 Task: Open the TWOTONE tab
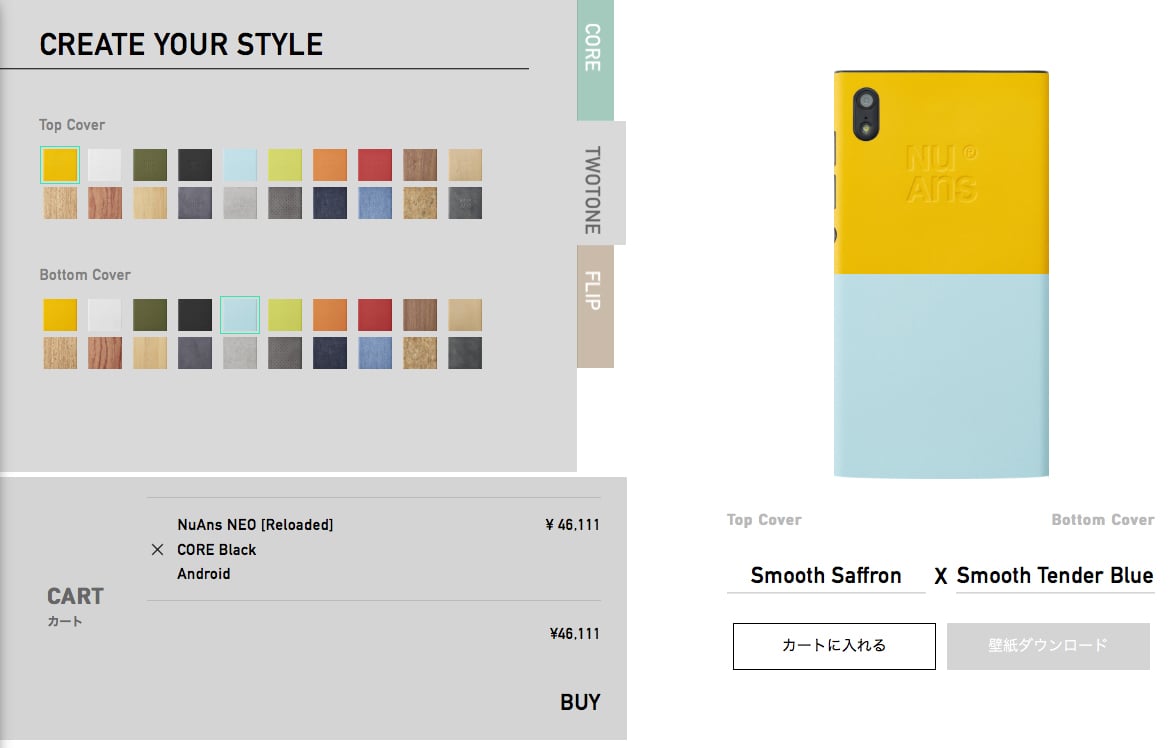[600, 183]
